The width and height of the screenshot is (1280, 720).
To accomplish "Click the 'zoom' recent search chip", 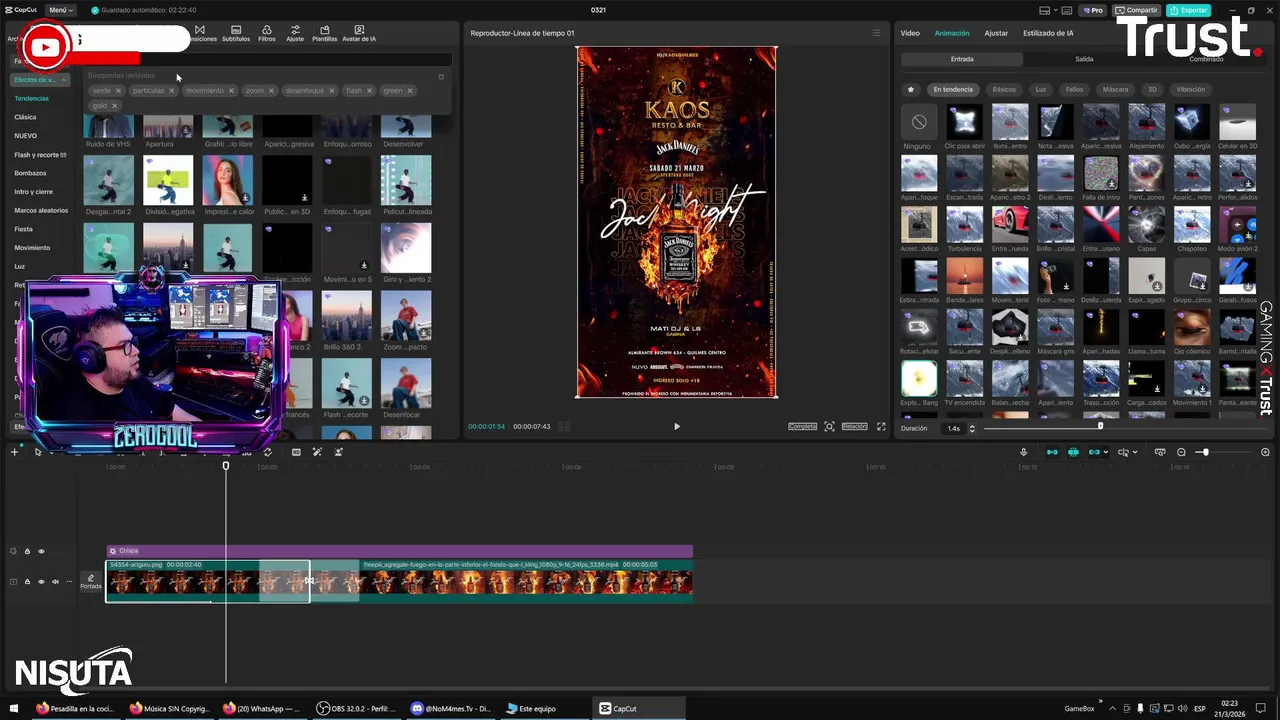I will [255, 90].
